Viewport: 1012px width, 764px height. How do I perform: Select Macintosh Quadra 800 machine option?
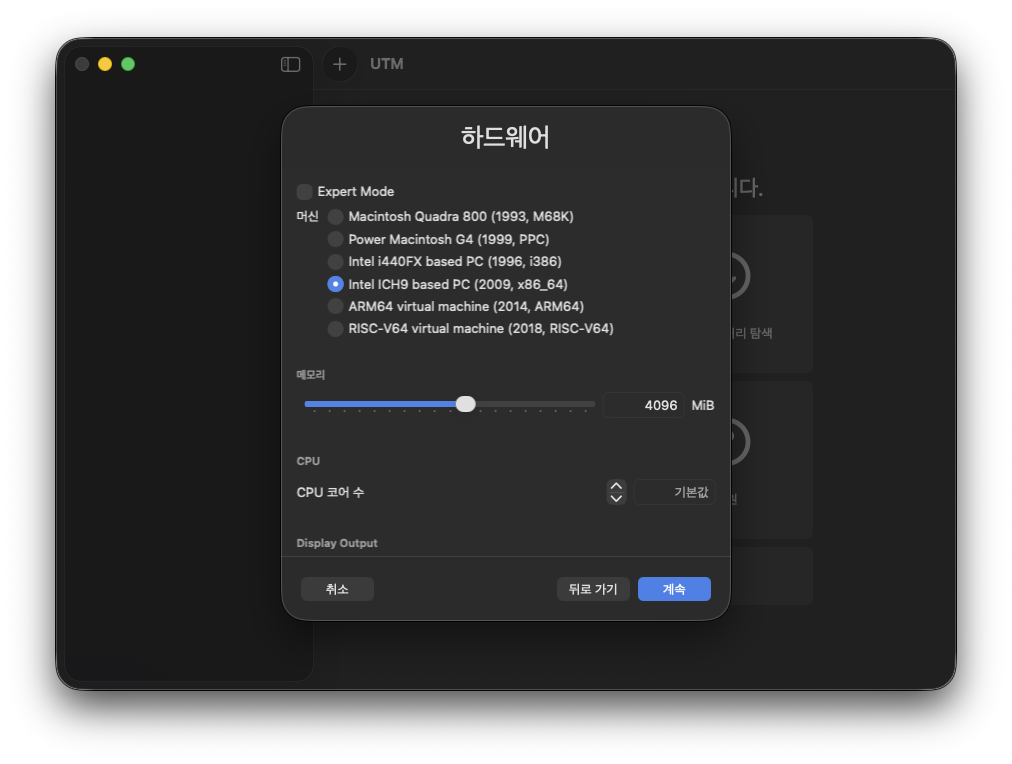tap(336, 216)
